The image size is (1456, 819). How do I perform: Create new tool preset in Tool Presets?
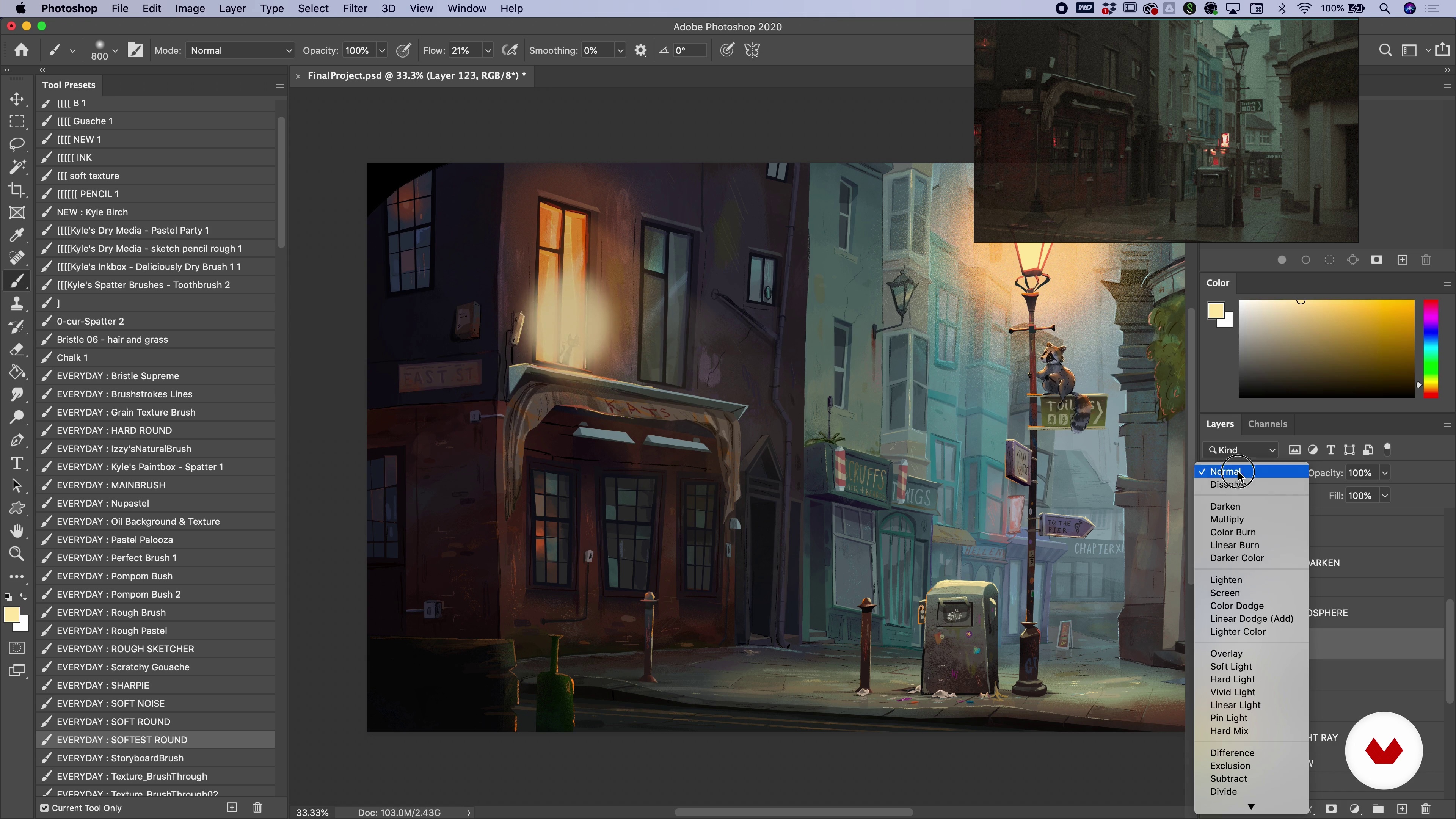click(x=232, y=807)
